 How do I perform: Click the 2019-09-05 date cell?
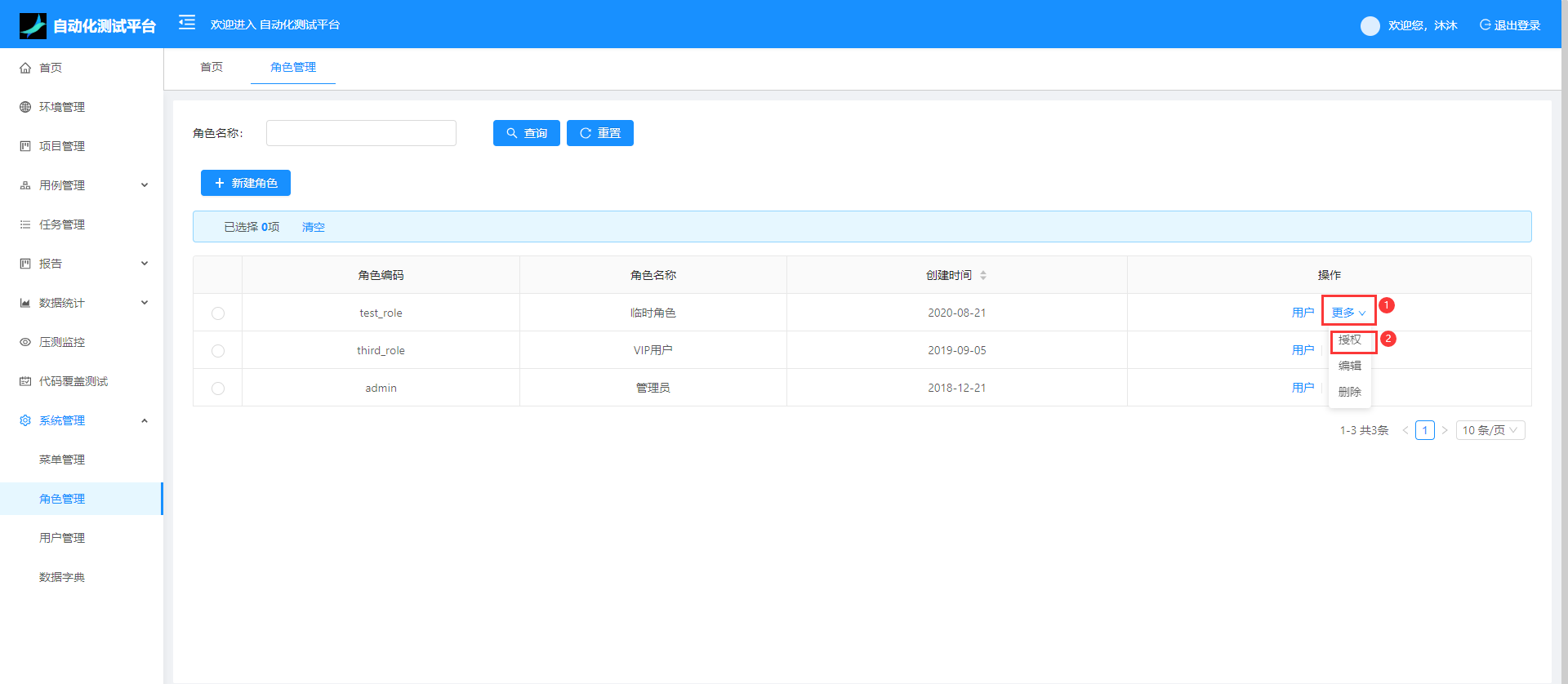point(957,350)
